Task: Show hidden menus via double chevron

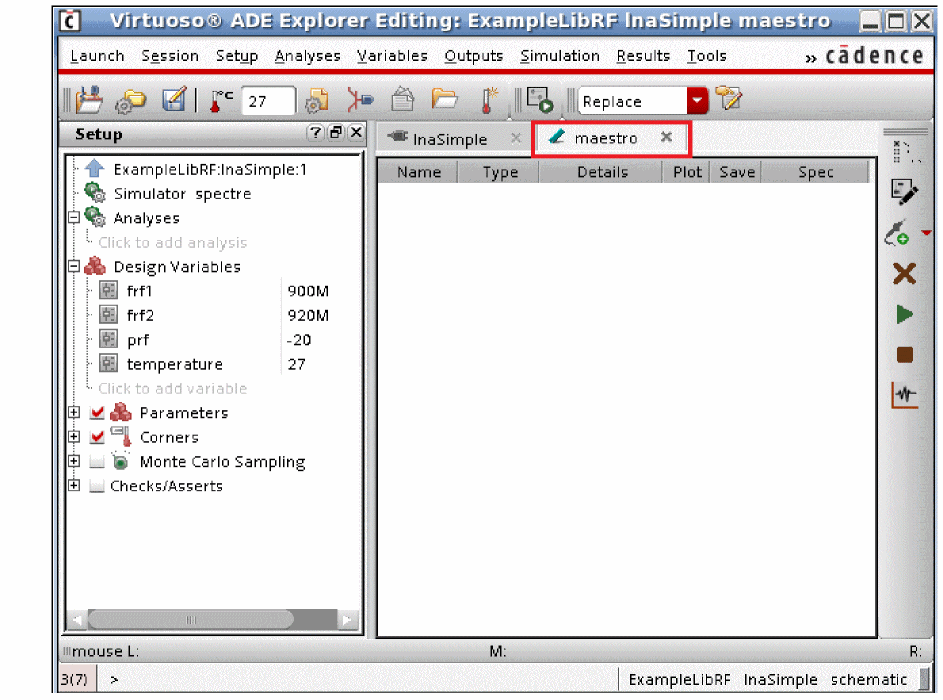Action: pos(811,58)
